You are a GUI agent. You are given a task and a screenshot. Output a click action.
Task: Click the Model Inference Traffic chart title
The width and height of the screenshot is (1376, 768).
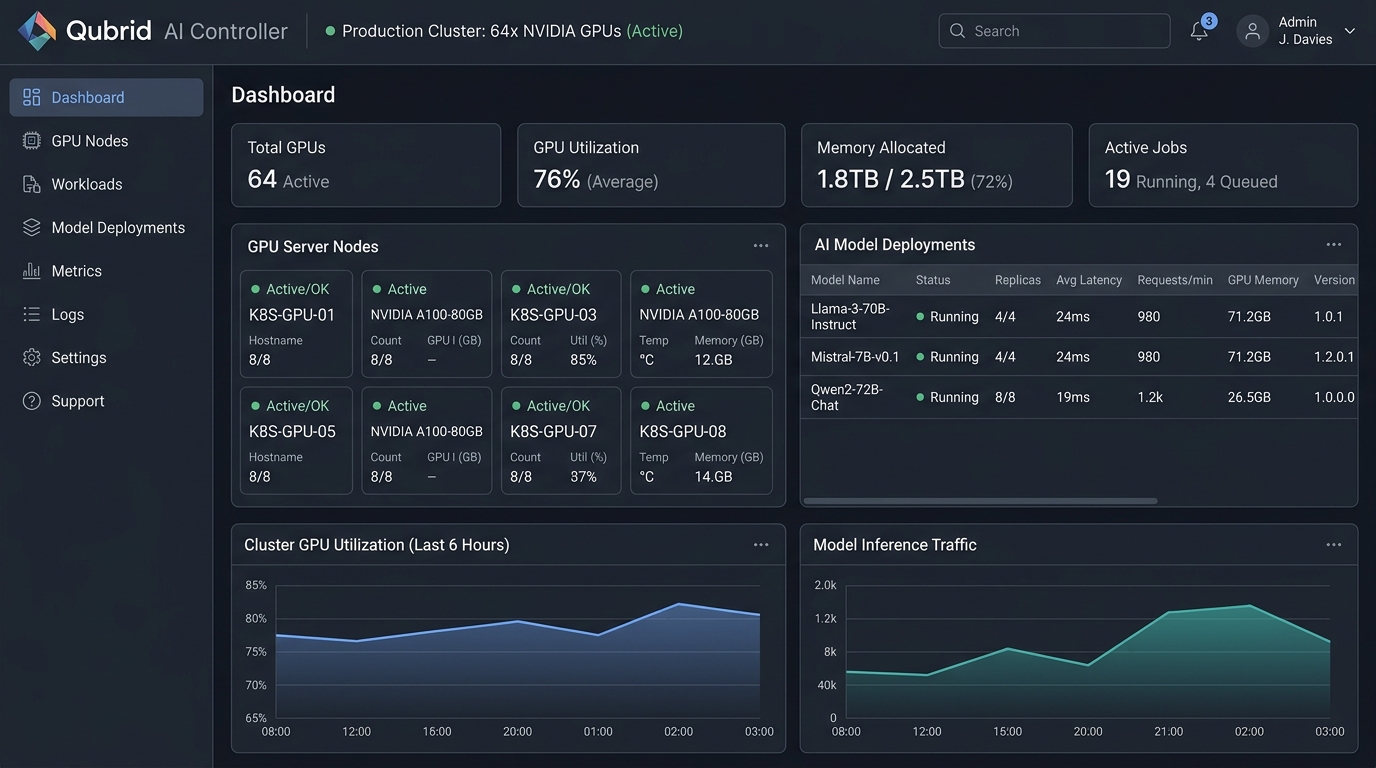pyautogui.click(x=895, y=545)
